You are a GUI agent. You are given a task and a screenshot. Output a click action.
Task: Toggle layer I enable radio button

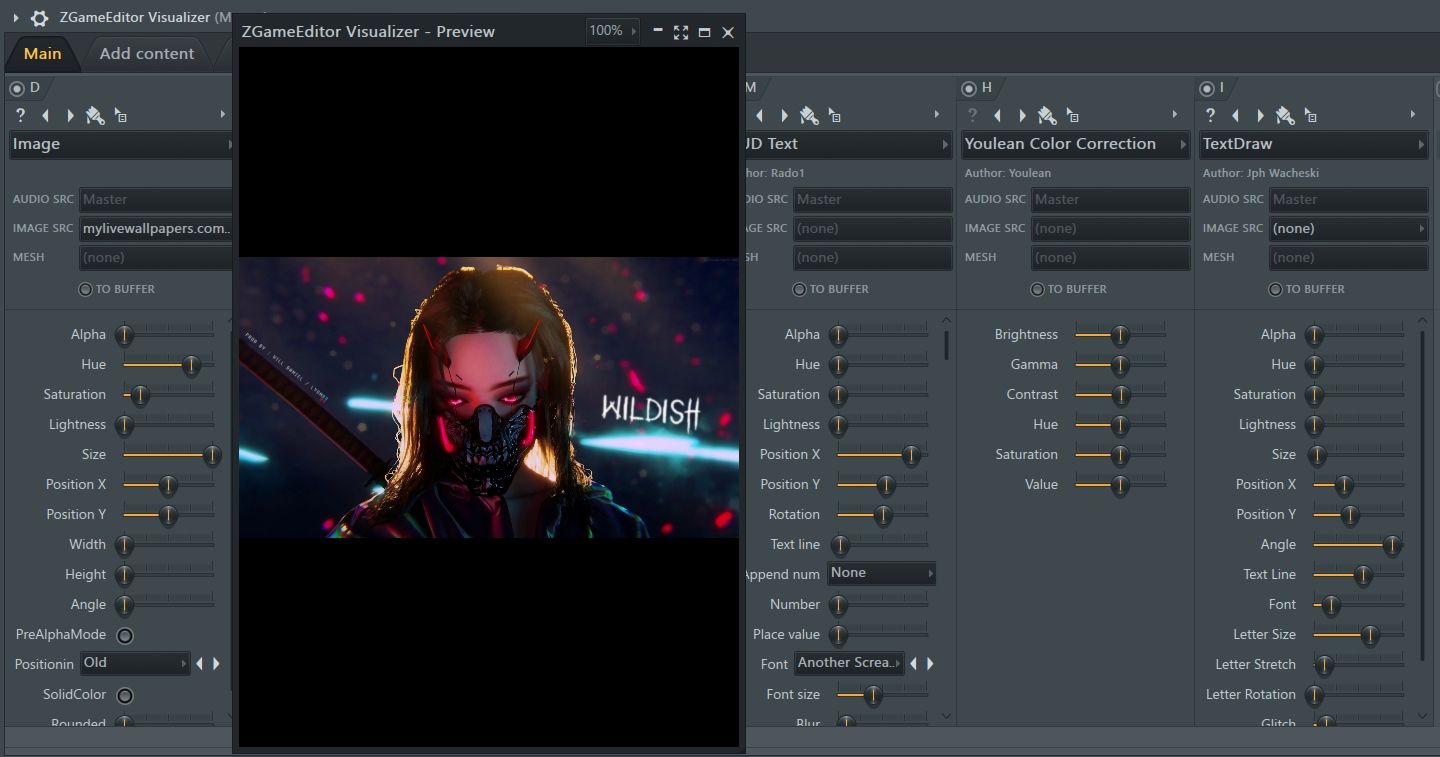coord(1207,88)
